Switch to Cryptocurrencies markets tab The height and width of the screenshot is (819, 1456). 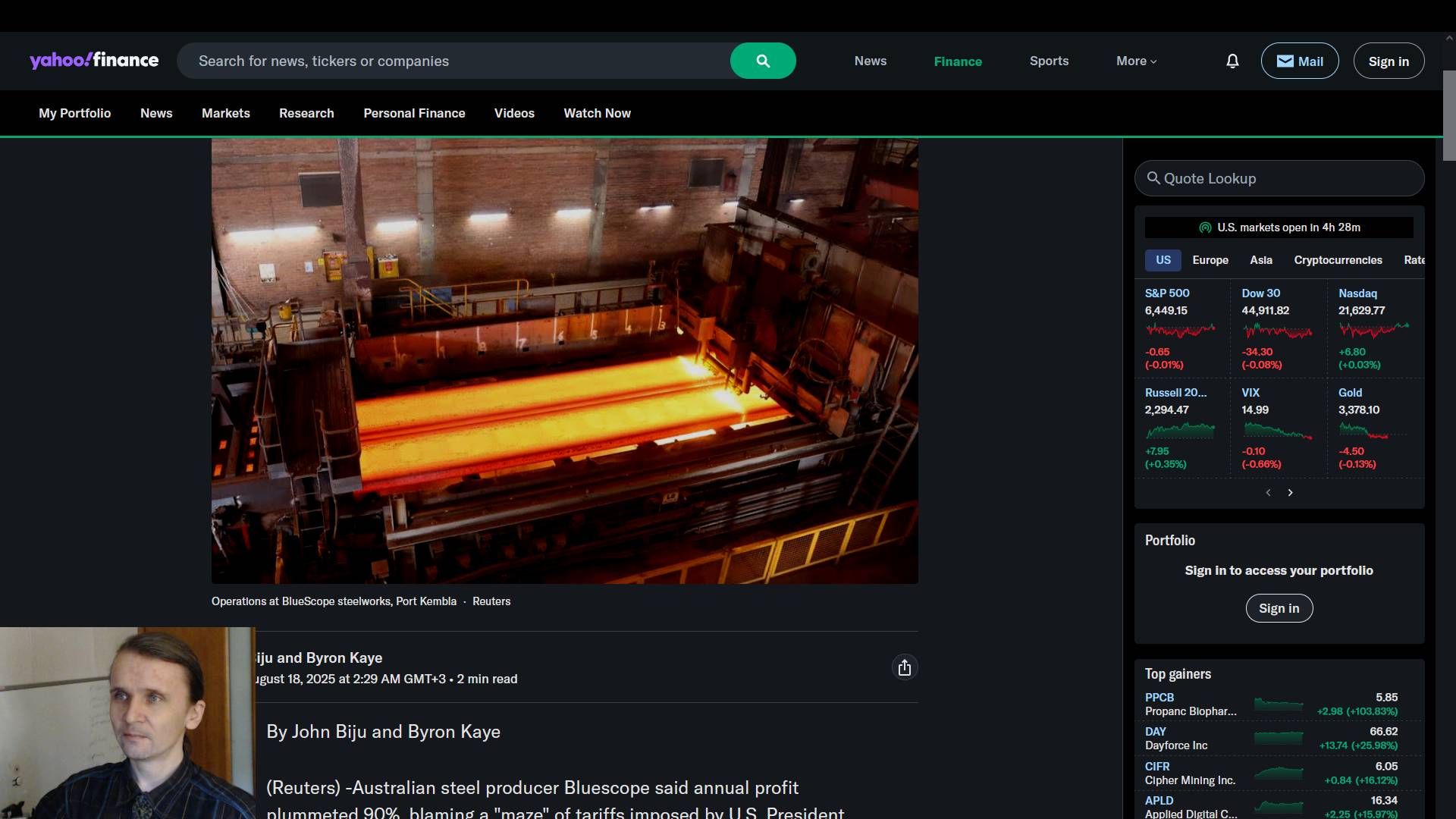tap(1338, 260)
